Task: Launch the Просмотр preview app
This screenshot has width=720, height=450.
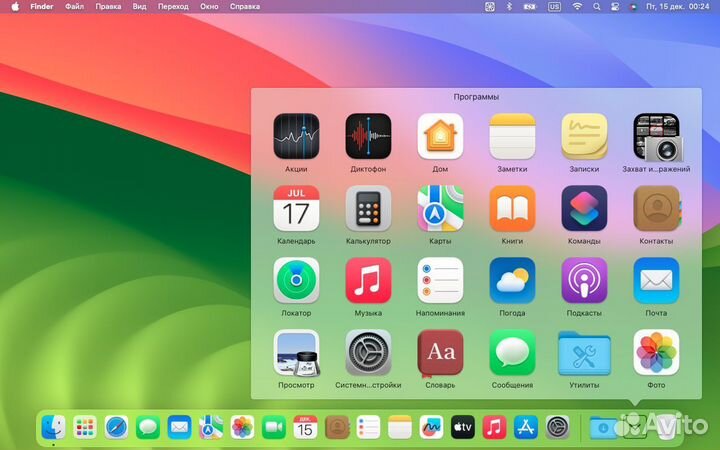Action: coord(296,353)
